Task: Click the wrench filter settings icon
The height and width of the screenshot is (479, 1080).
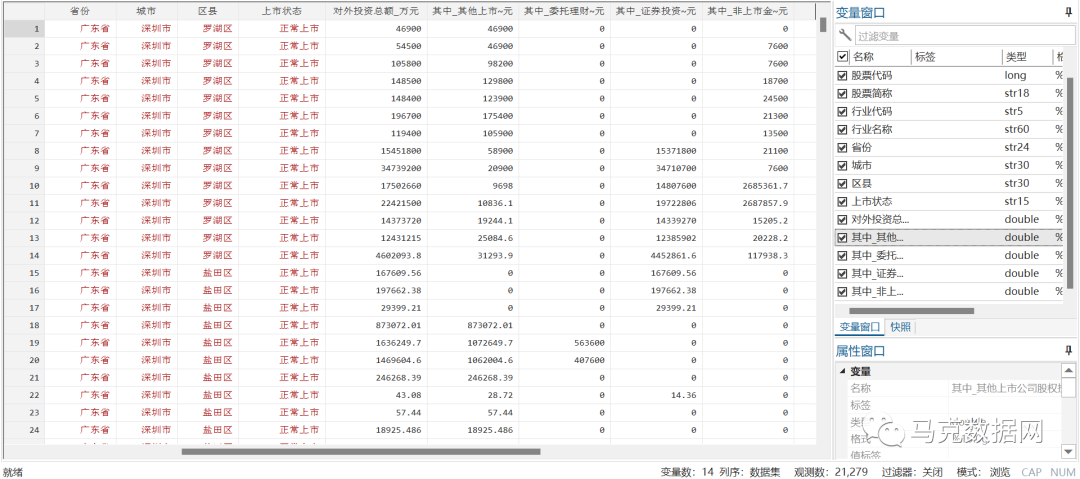Action: point(844,36)
